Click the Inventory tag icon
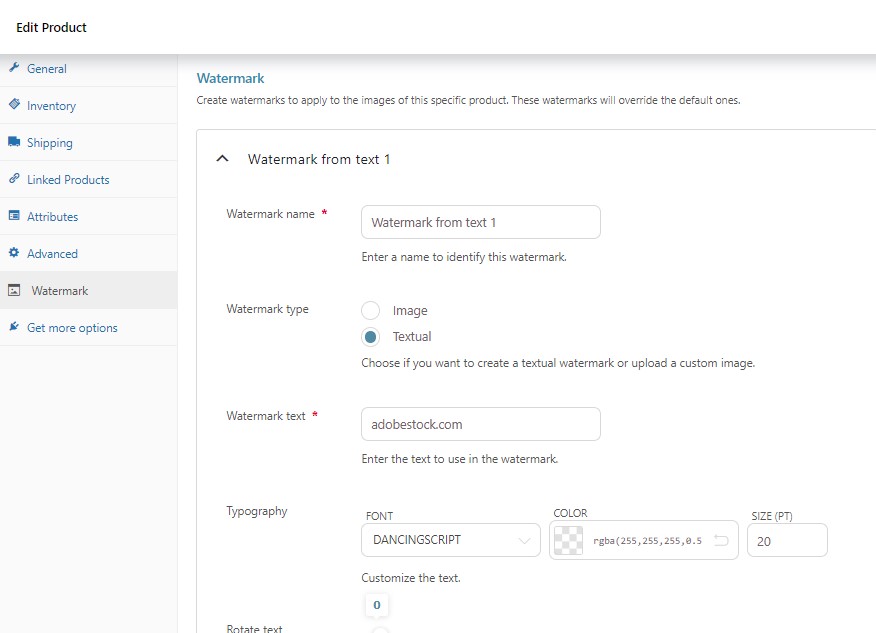876x633 pixels. [x=14, y=104]
